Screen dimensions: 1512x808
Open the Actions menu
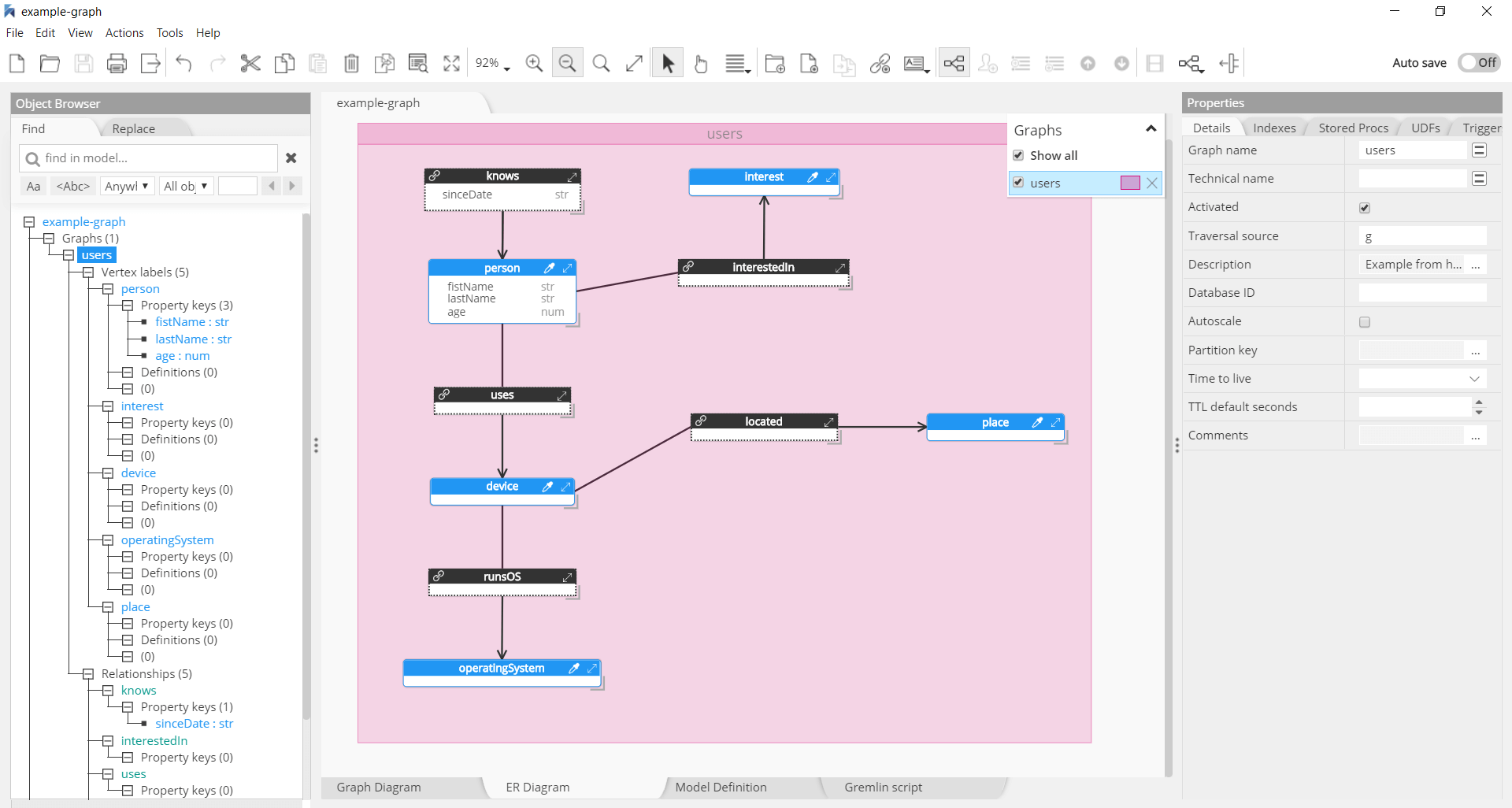pos(124,33)
